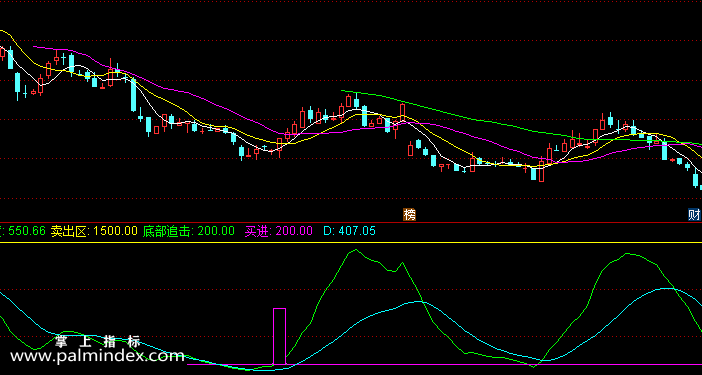Screen dimensions: 702x375
Task: Click the magenta horizontal baseline at pane bottom
Action: point(444,364)
